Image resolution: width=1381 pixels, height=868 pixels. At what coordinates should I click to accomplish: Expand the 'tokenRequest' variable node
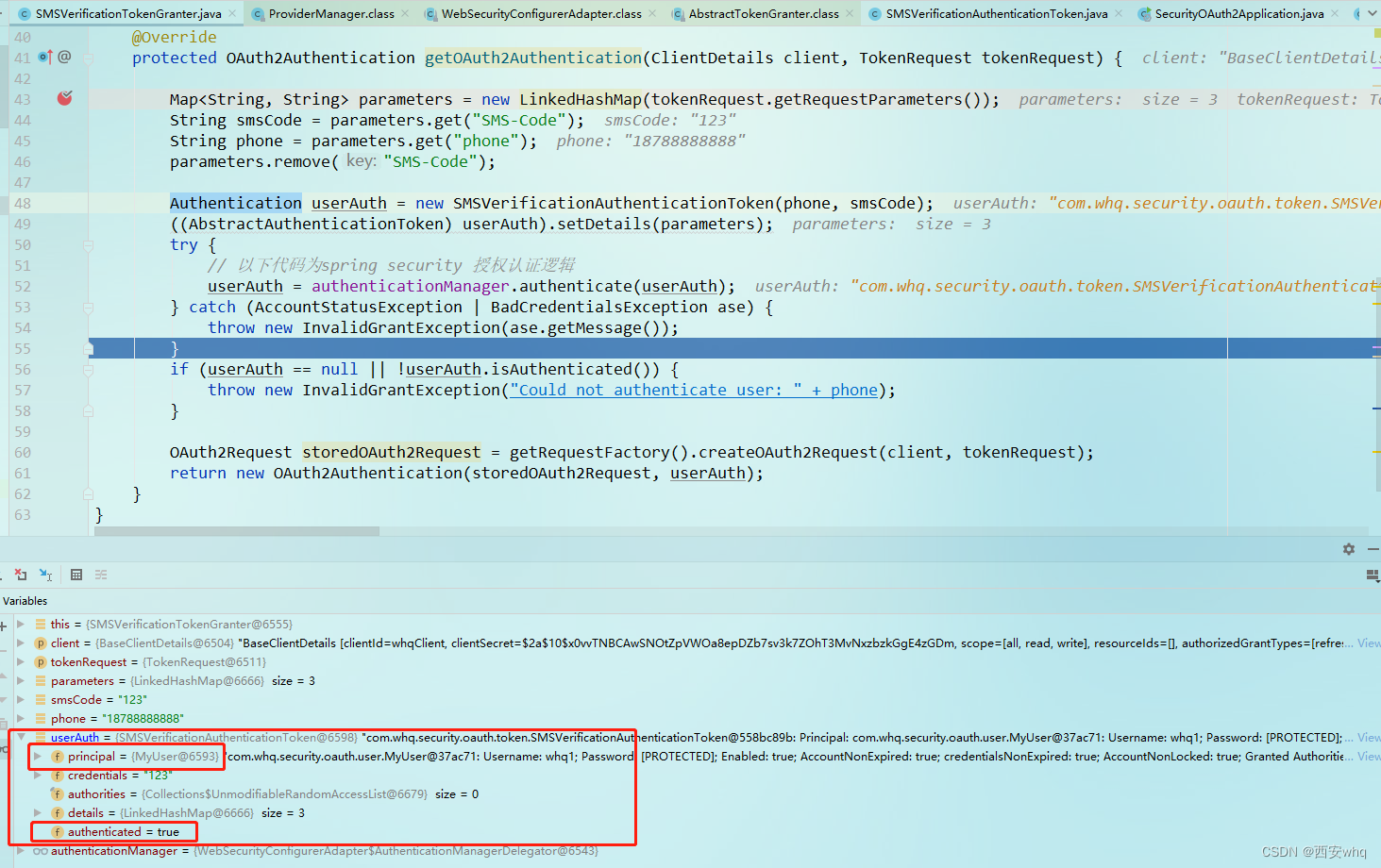pos(21,662)
